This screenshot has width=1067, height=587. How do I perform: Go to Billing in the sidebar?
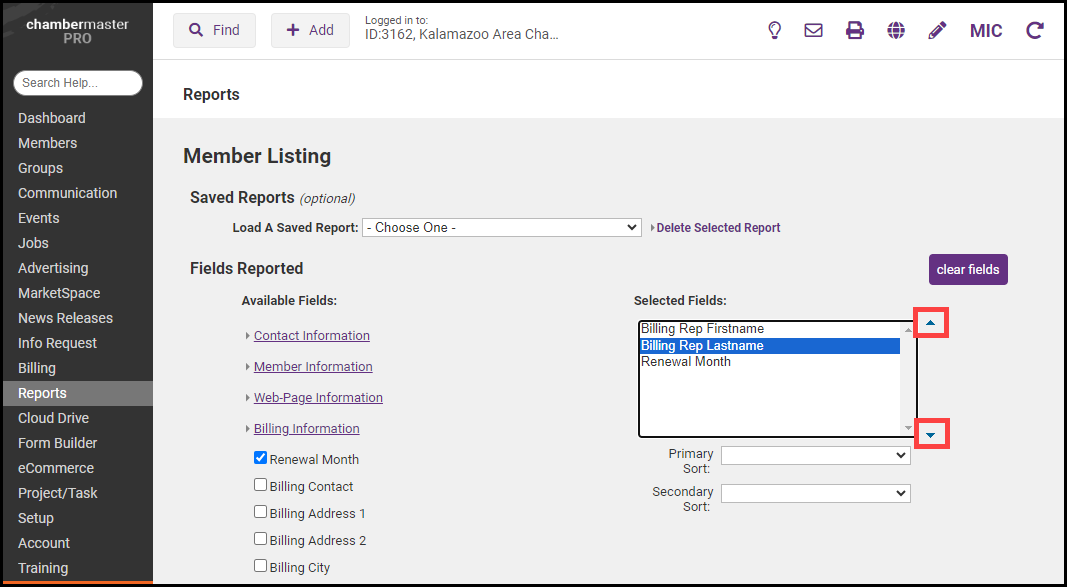point(37,368)
